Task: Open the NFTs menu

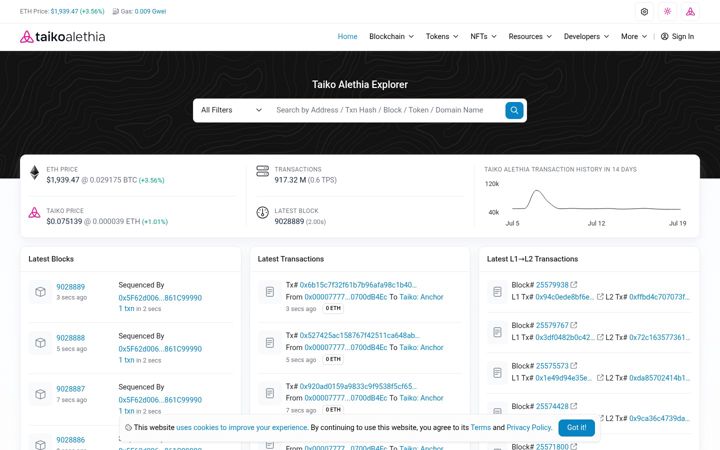Action: pos(483,36)
